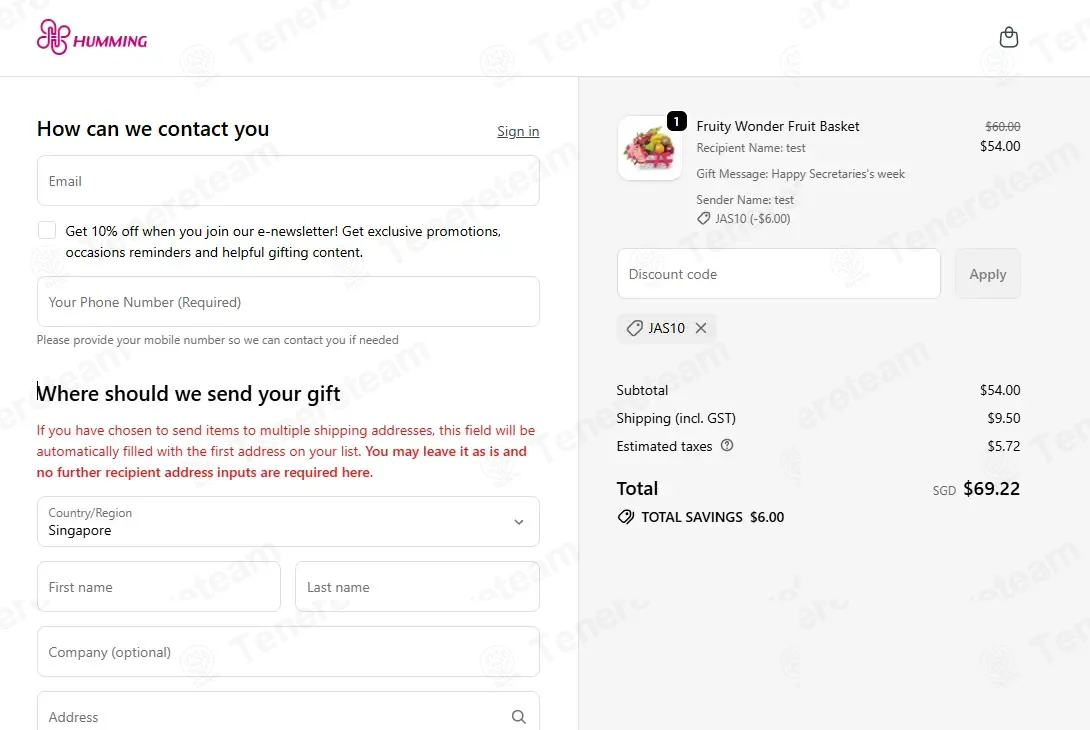Image resolution: width=1090 pixels, height=730 pixels.
Task: Click the JAS10 discount tag icon
Action: tap(634, 328)
